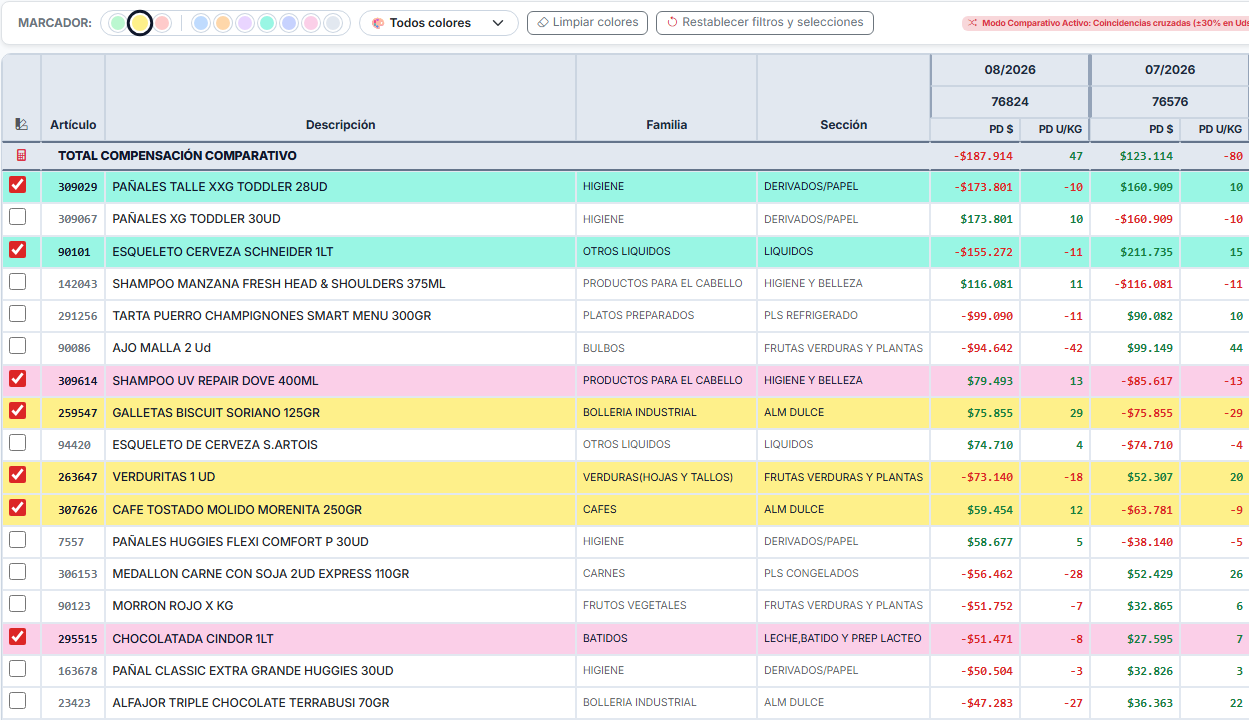1249x720 pixels.
Task: Click article number 291256
Action: coord(78,316)
